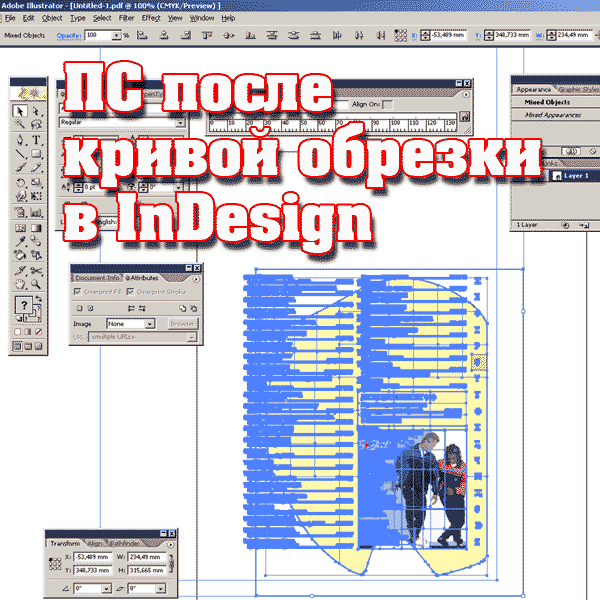The width and height of the screenshot is (600, 600).
Task: Open shear angle dropdown in Transform panel
Action: tap(161, 588)
